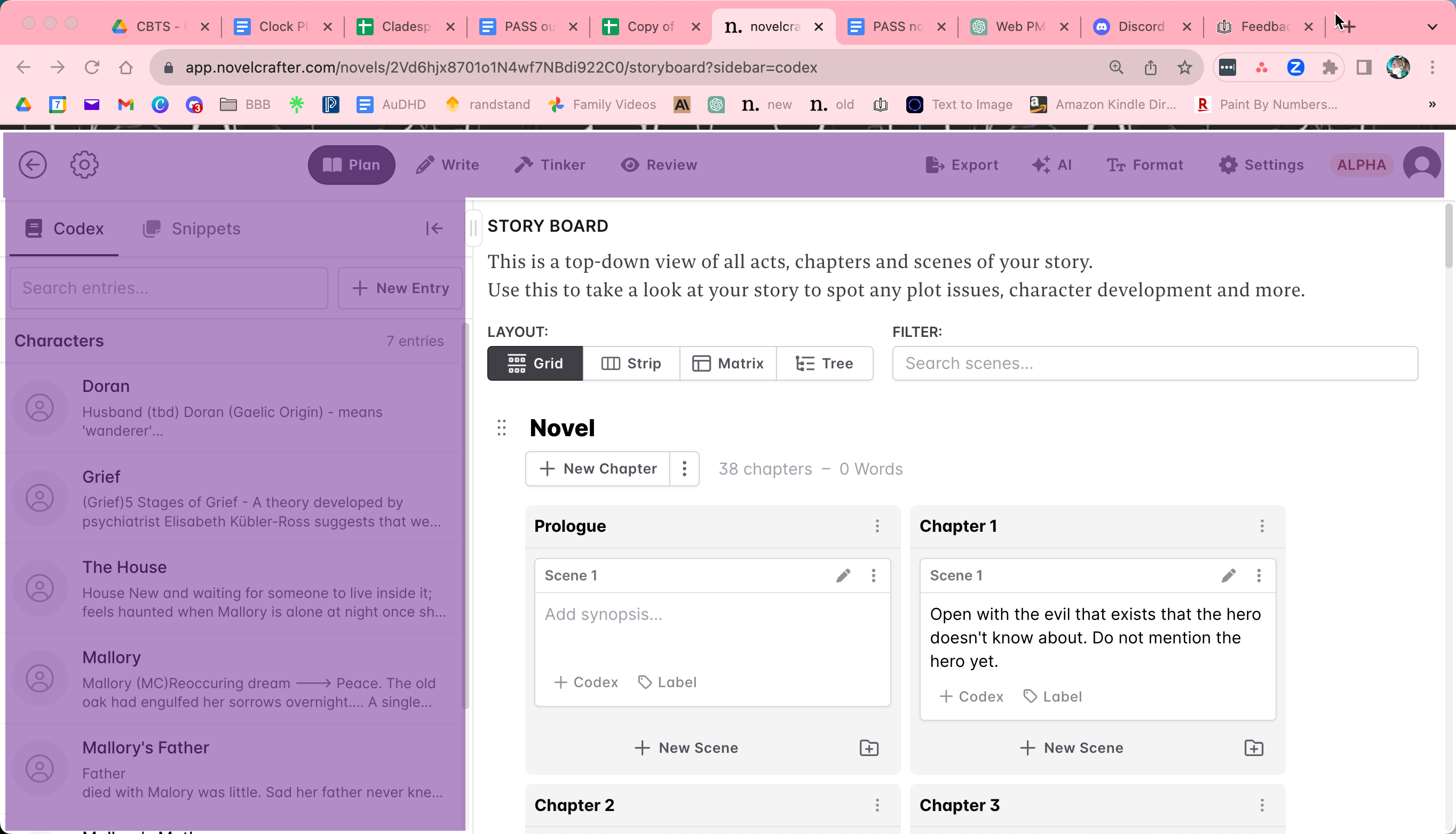Open Chapter 1 Scene 1 three-dot menu
The image size is (1456, 834).
tap(1259, 576)
